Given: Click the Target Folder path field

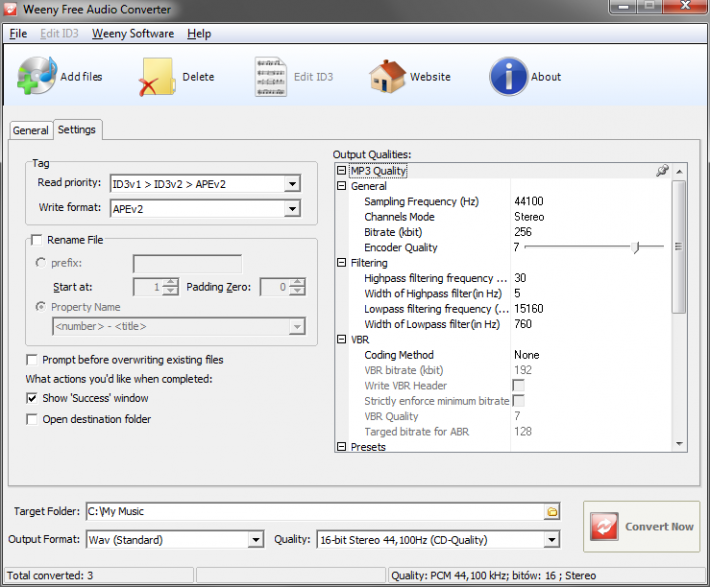Looking at the screenshot, I should pyautogui.click(x=315, y=512).
